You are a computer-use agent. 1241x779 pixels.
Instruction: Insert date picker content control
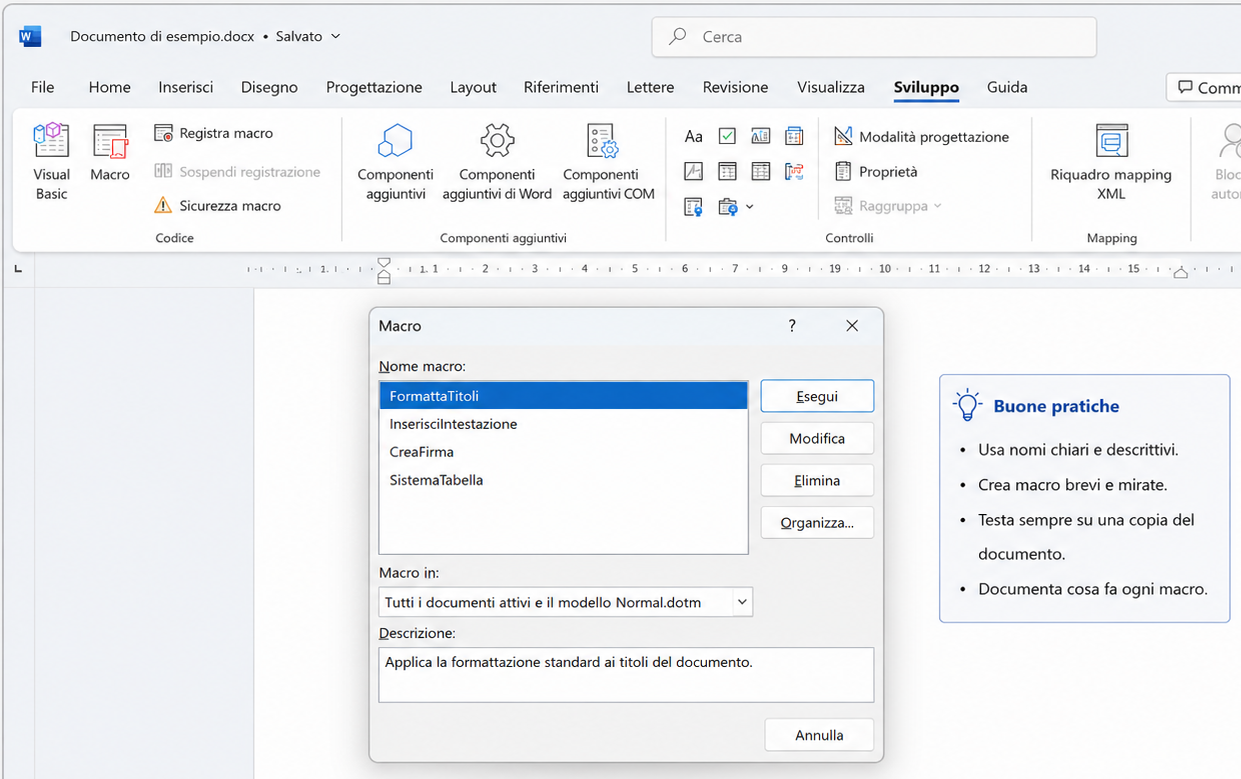click(795, 136)
